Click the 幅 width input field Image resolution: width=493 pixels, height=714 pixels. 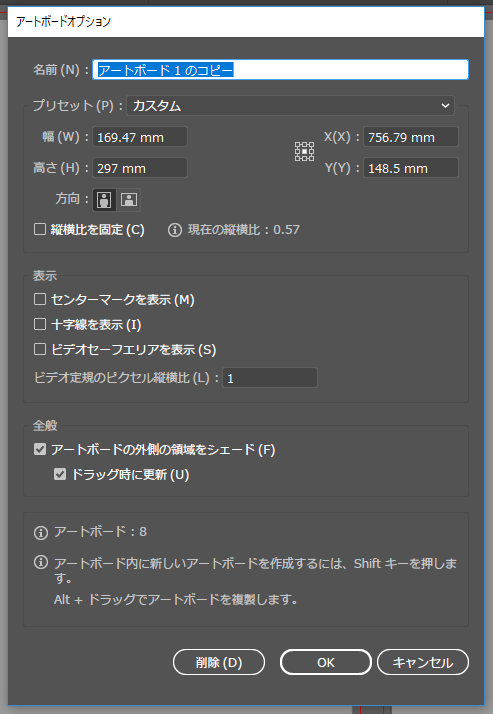pyautogui.click(x=140, y=137)
